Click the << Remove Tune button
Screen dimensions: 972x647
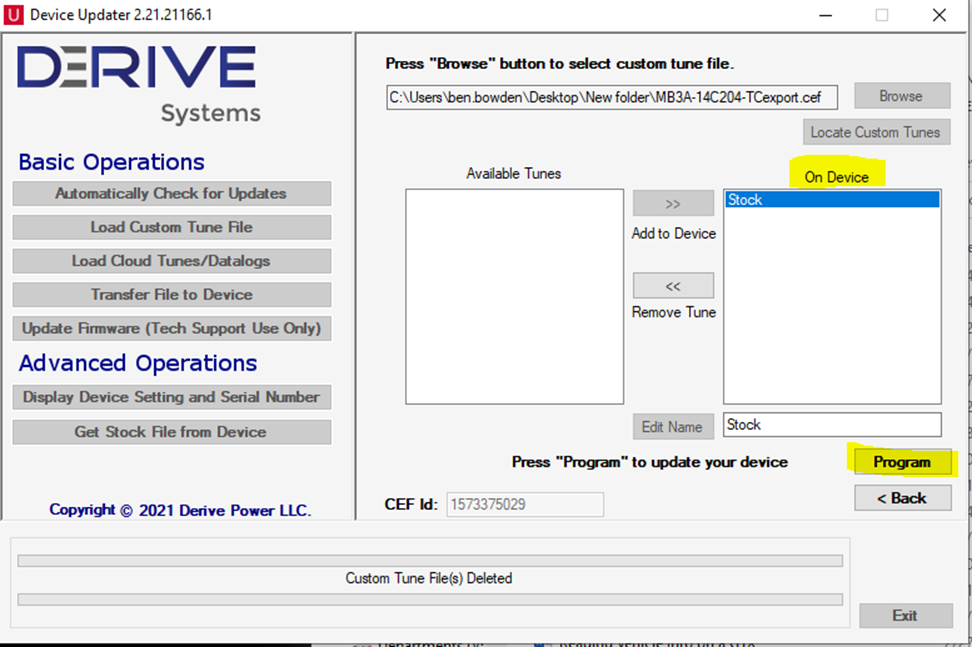pos(673,286)
